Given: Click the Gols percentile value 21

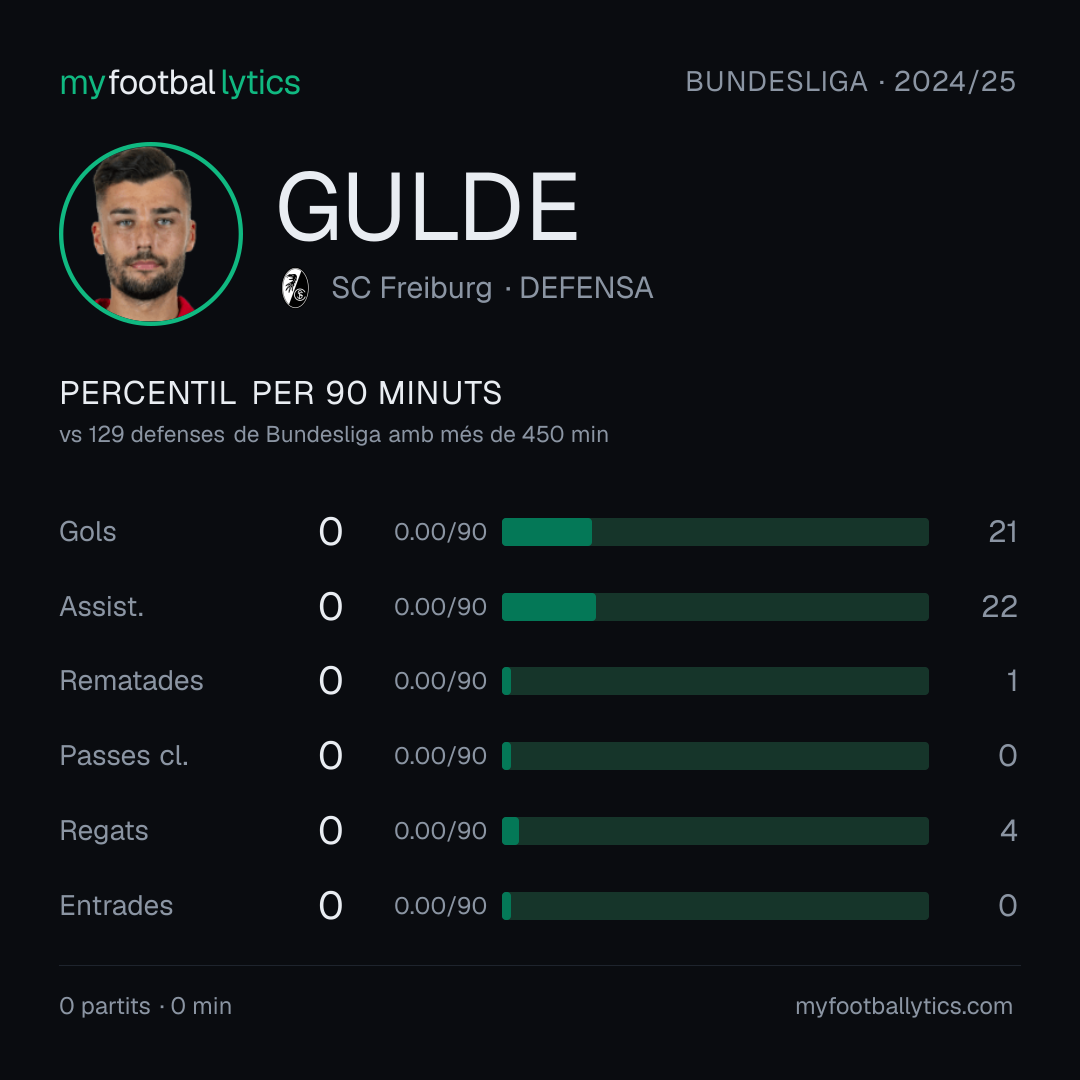Looking at the screenshot, I should 1003,532.
